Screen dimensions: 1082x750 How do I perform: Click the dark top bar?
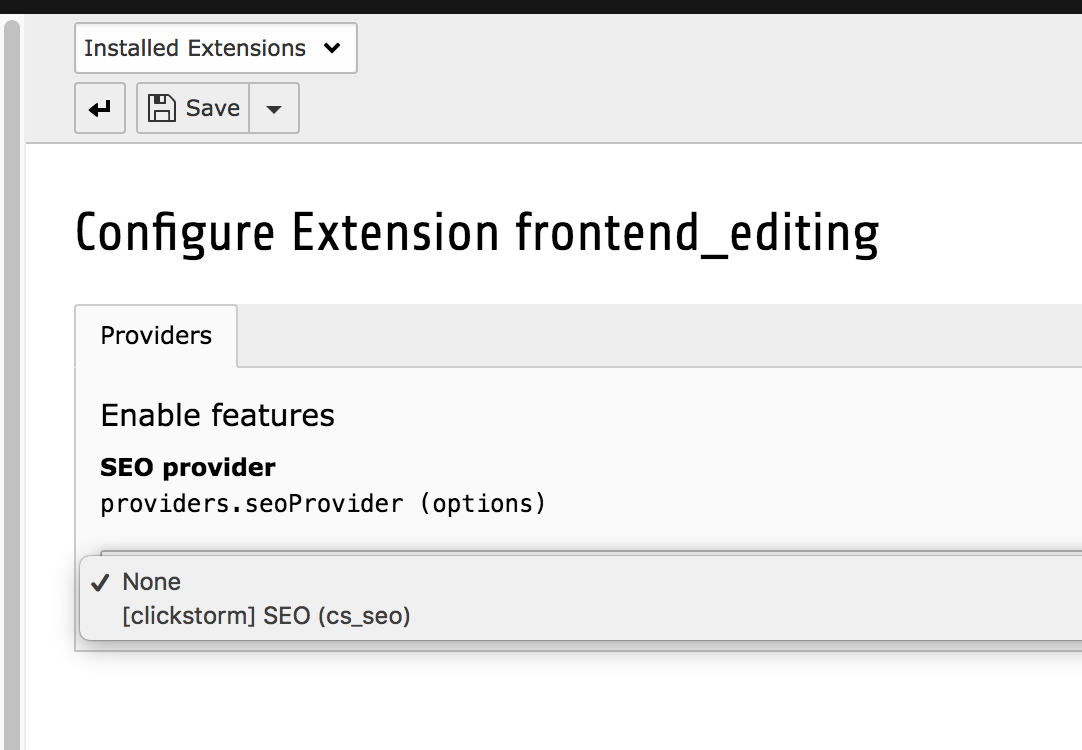pyautogui.click(x=541, y=7)
